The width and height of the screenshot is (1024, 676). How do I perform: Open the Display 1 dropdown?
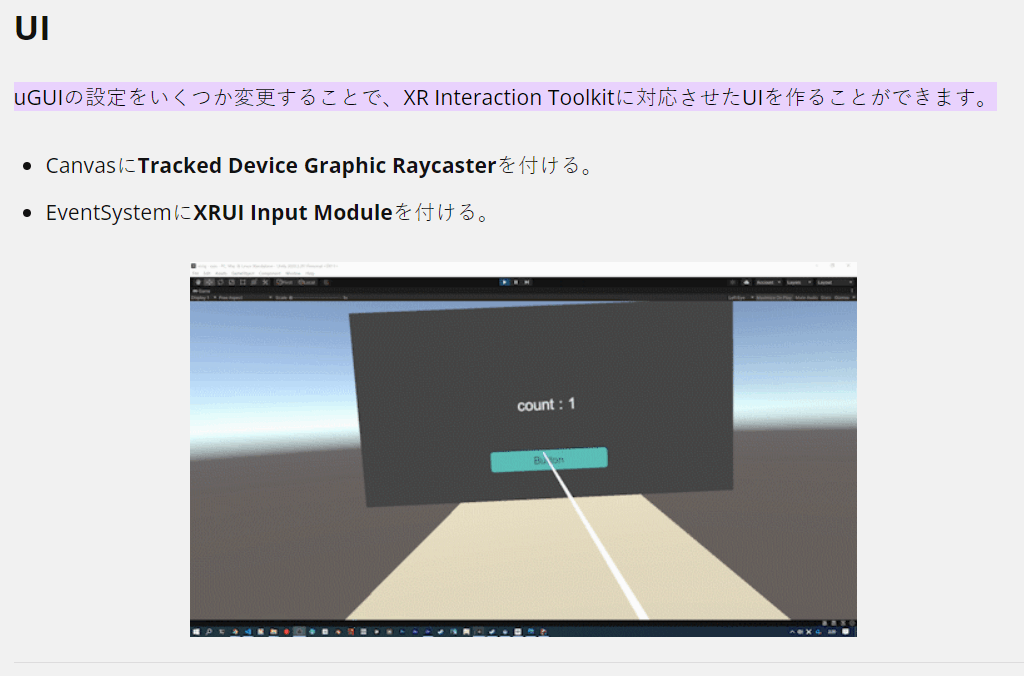(203, 298)
